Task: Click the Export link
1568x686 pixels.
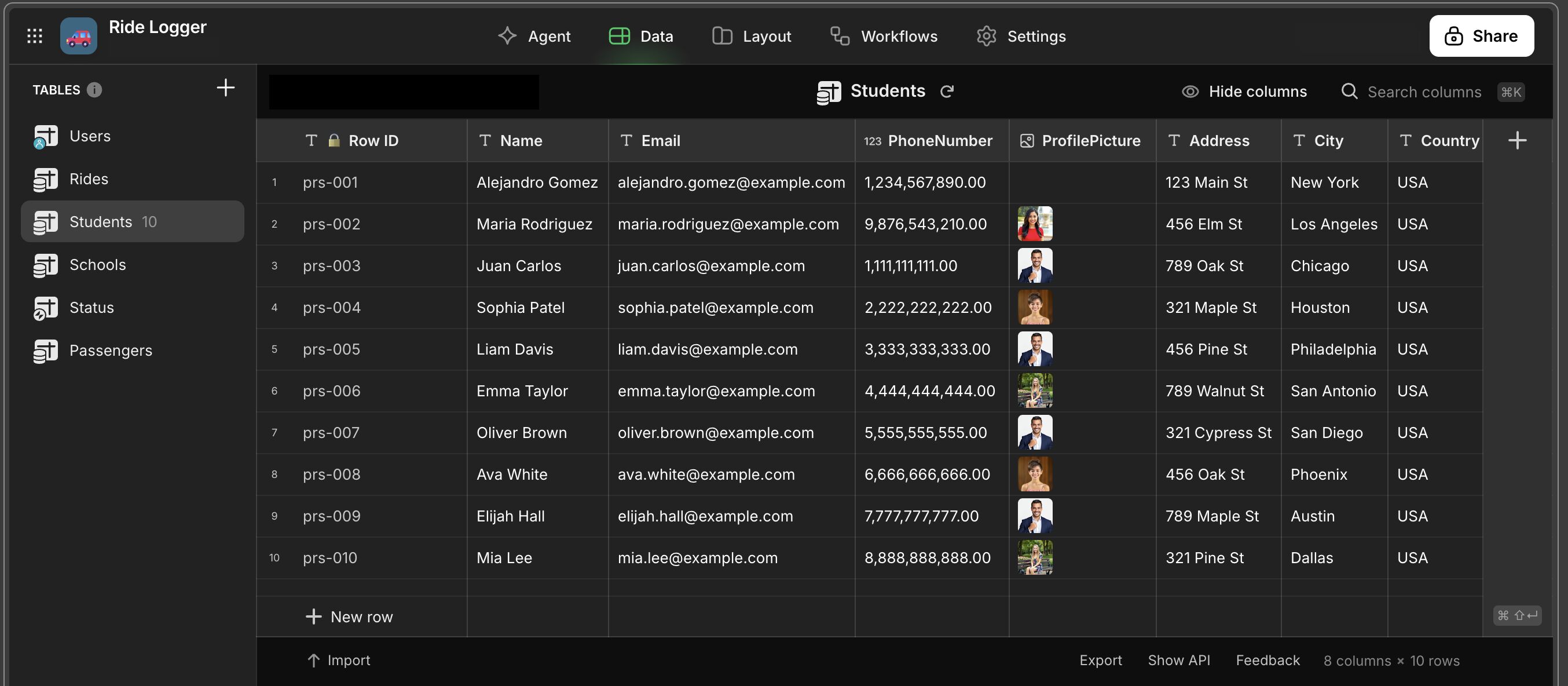Action: tap(1100, 661)
